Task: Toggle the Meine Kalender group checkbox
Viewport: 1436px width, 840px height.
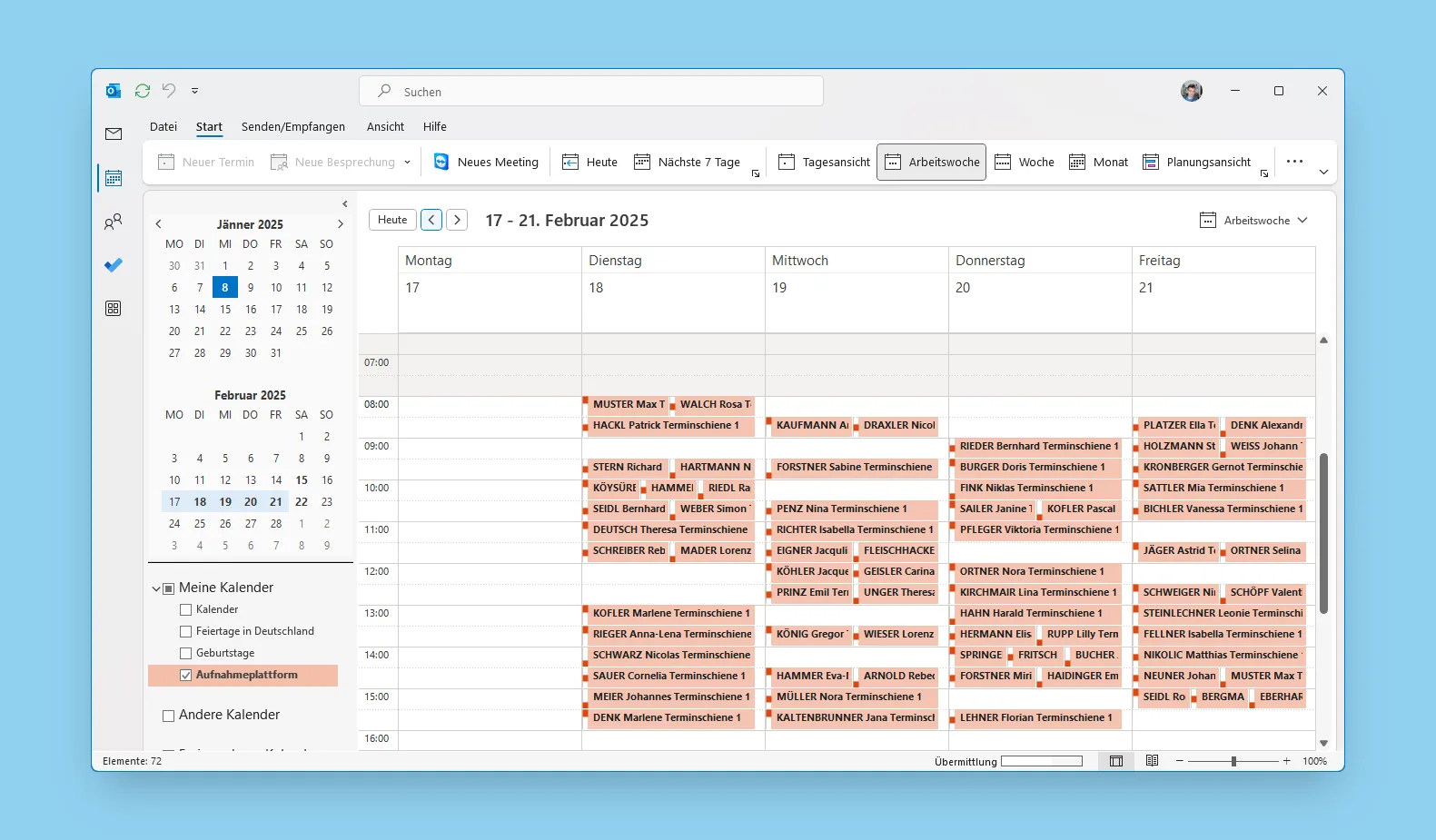Action: (x=168, y=588)
